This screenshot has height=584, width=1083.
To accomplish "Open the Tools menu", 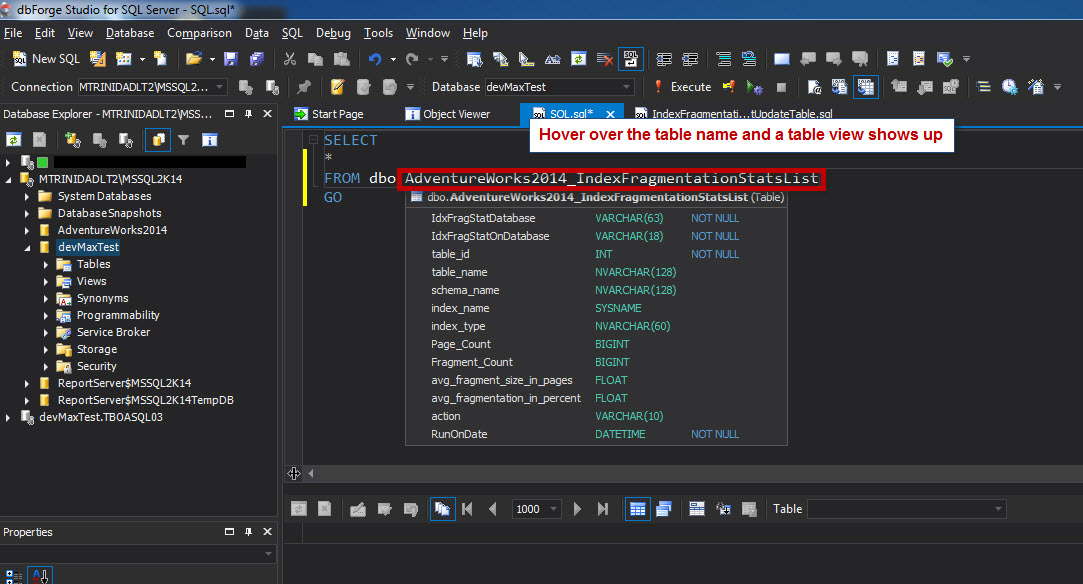I will coord(378,33).
